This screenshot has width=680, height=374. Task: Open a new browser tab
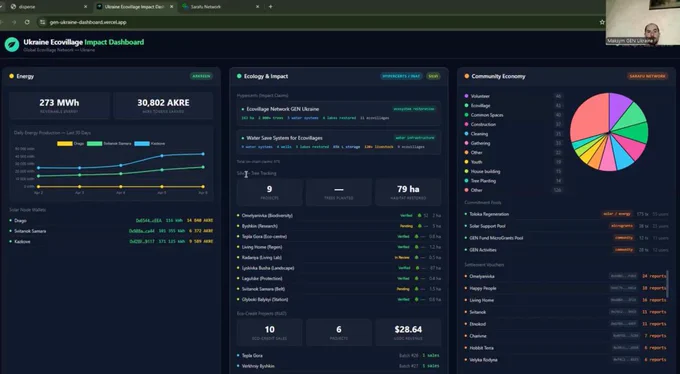271,7
